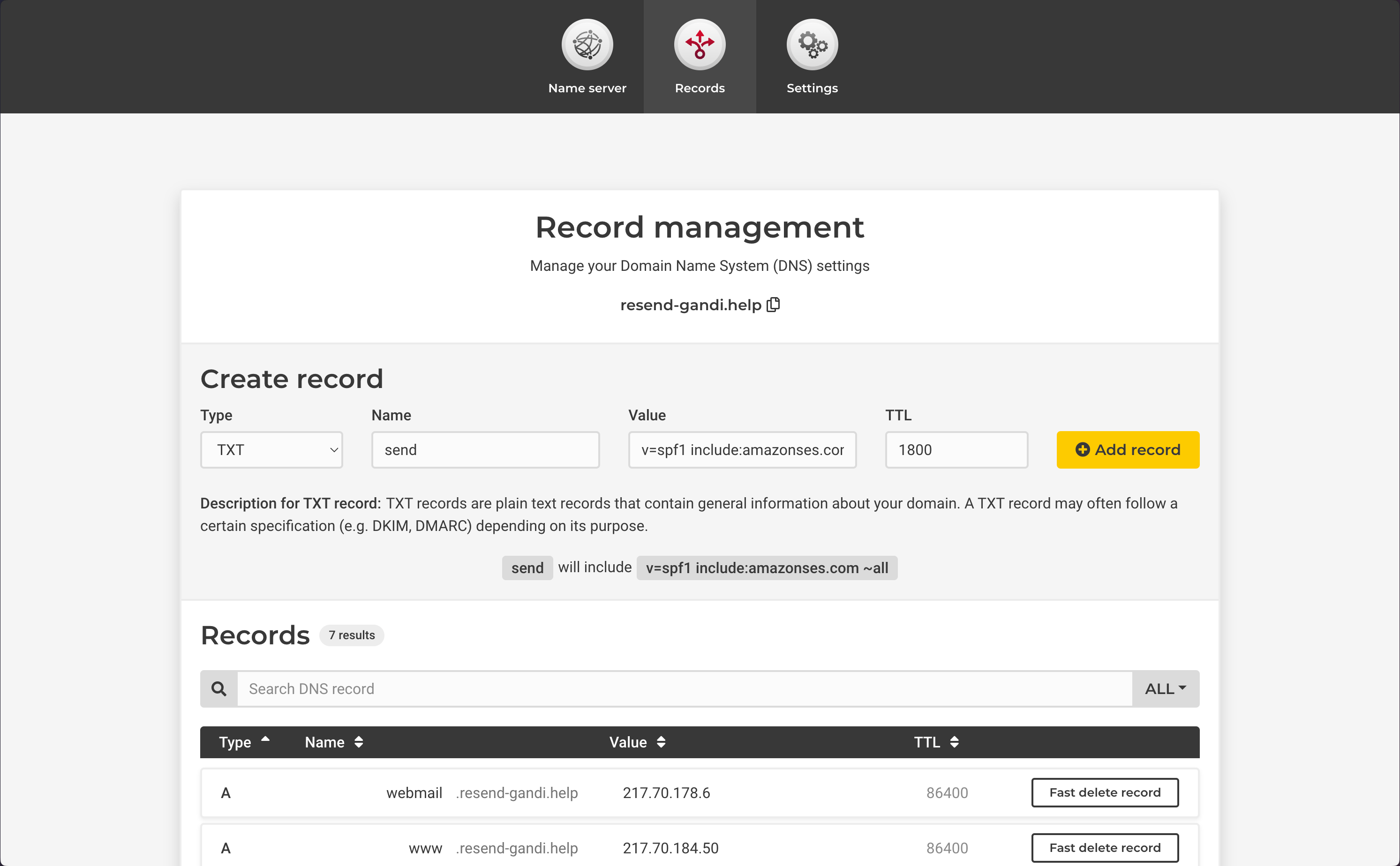Select the Records tab label
This screenshot has height=866, width=1400.
[700, 88]
